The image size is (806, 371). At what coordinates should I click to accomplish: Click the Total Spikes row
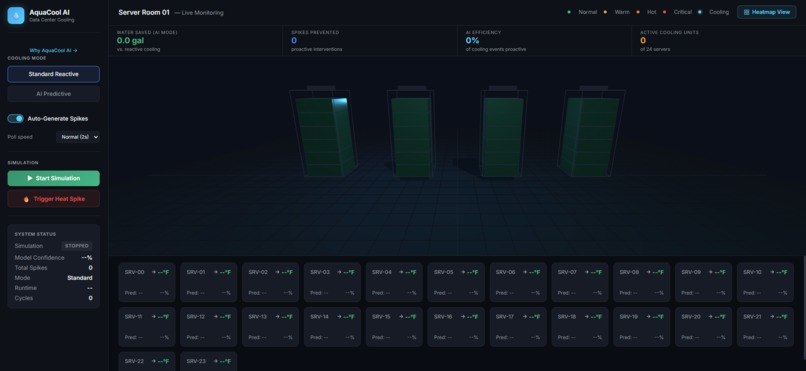click(x=53, y=268)
